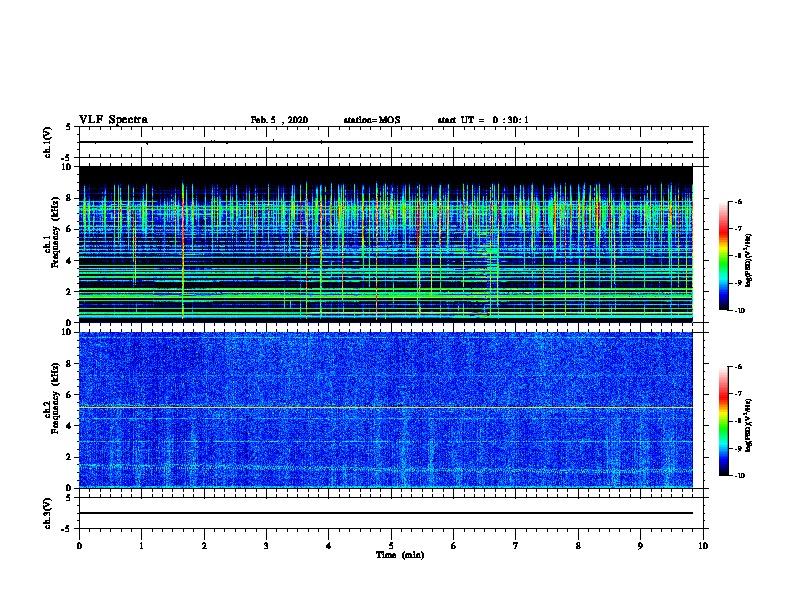The image size is (792, 612).
Task: Click the "VLF Spectra" plot title
Action: [x=113, y=120]
